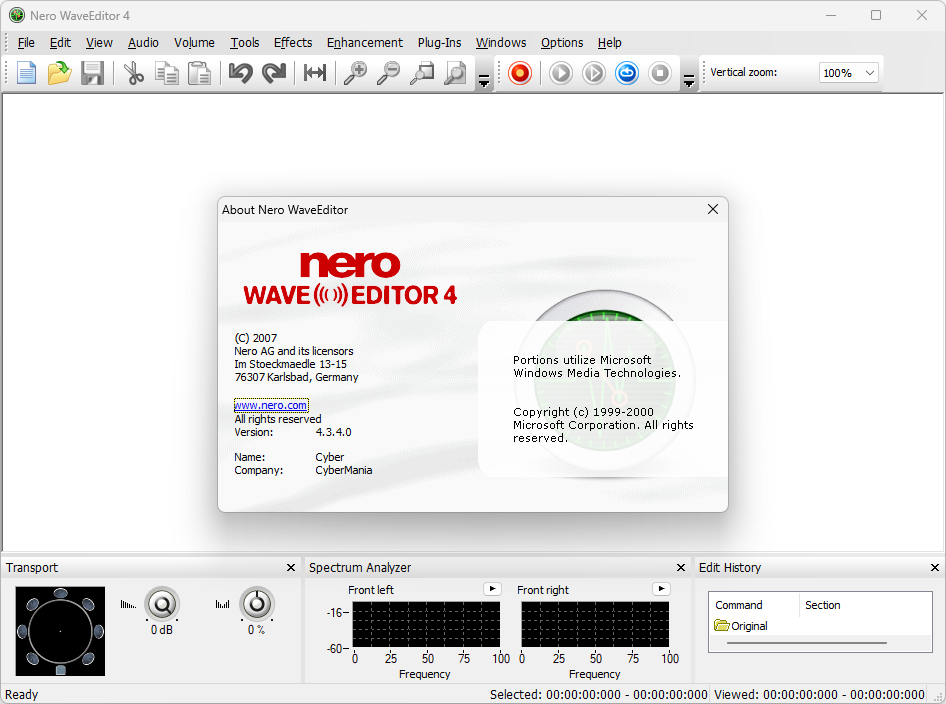This screenshot has height=704, width=946.
Task: Click the Ready status bar text
Action: coord(22,695)
